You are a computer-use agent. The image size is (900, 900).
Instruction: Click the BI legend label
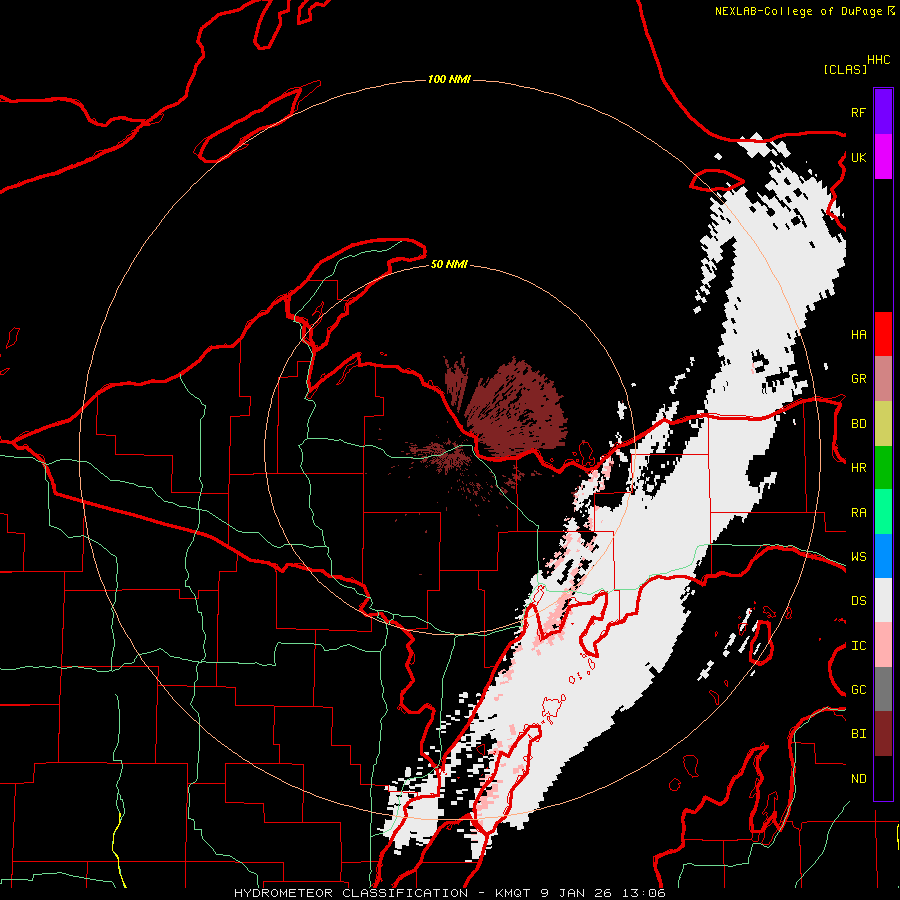click(858, 734)
